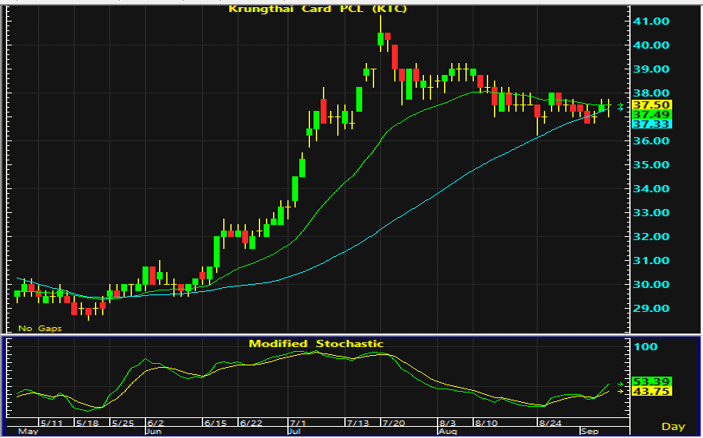Click the 43.75 stochastic signal value label
Image resolution: width=703 pixels, height=438 pixels.
pos(651,392)
